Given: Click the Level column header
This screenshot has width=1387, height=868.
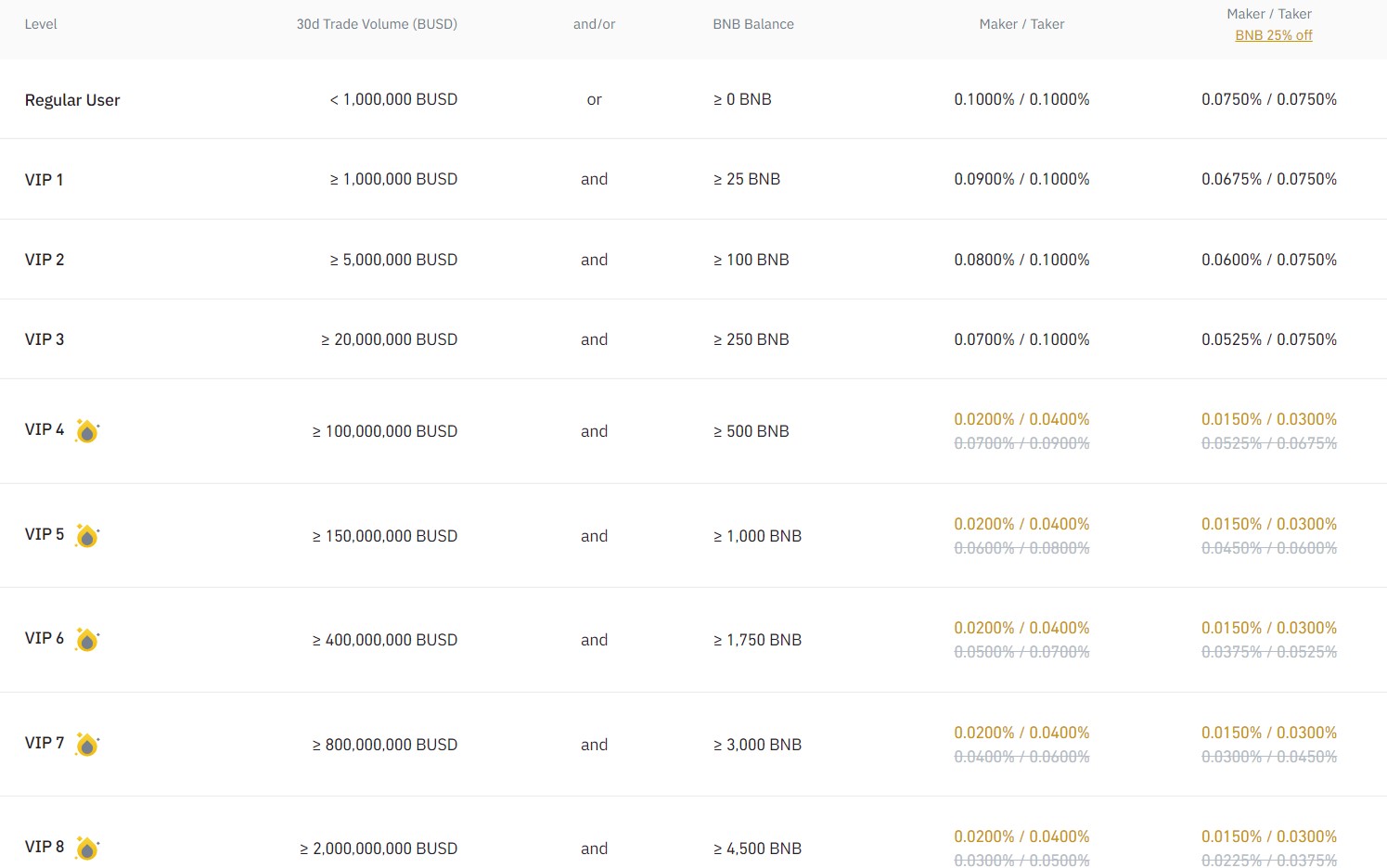Looking at the screenshot, I should (x=41, y=24).
